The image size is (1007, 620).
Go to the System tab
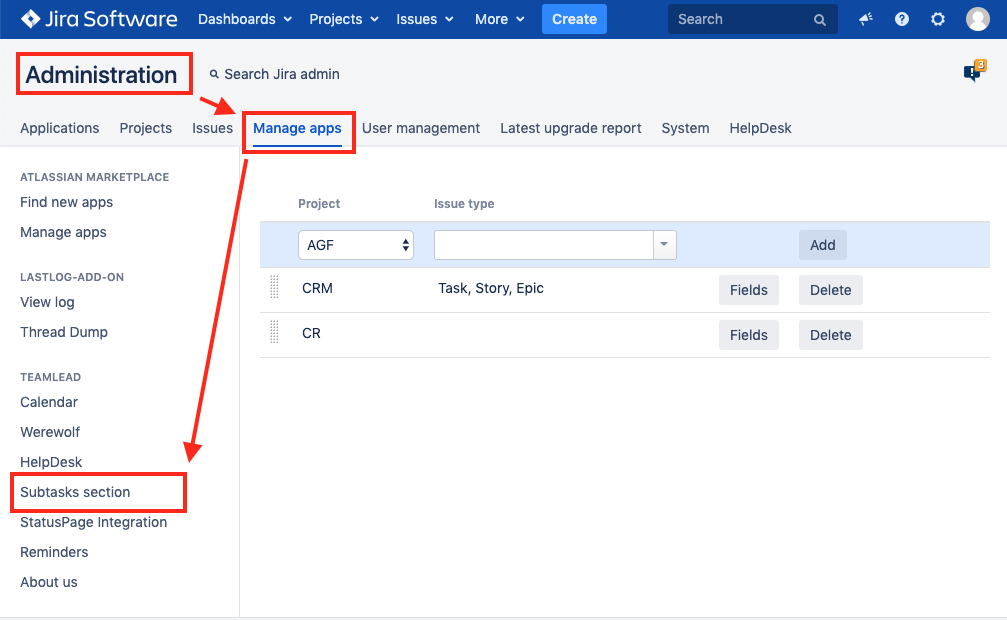point(685,128)
